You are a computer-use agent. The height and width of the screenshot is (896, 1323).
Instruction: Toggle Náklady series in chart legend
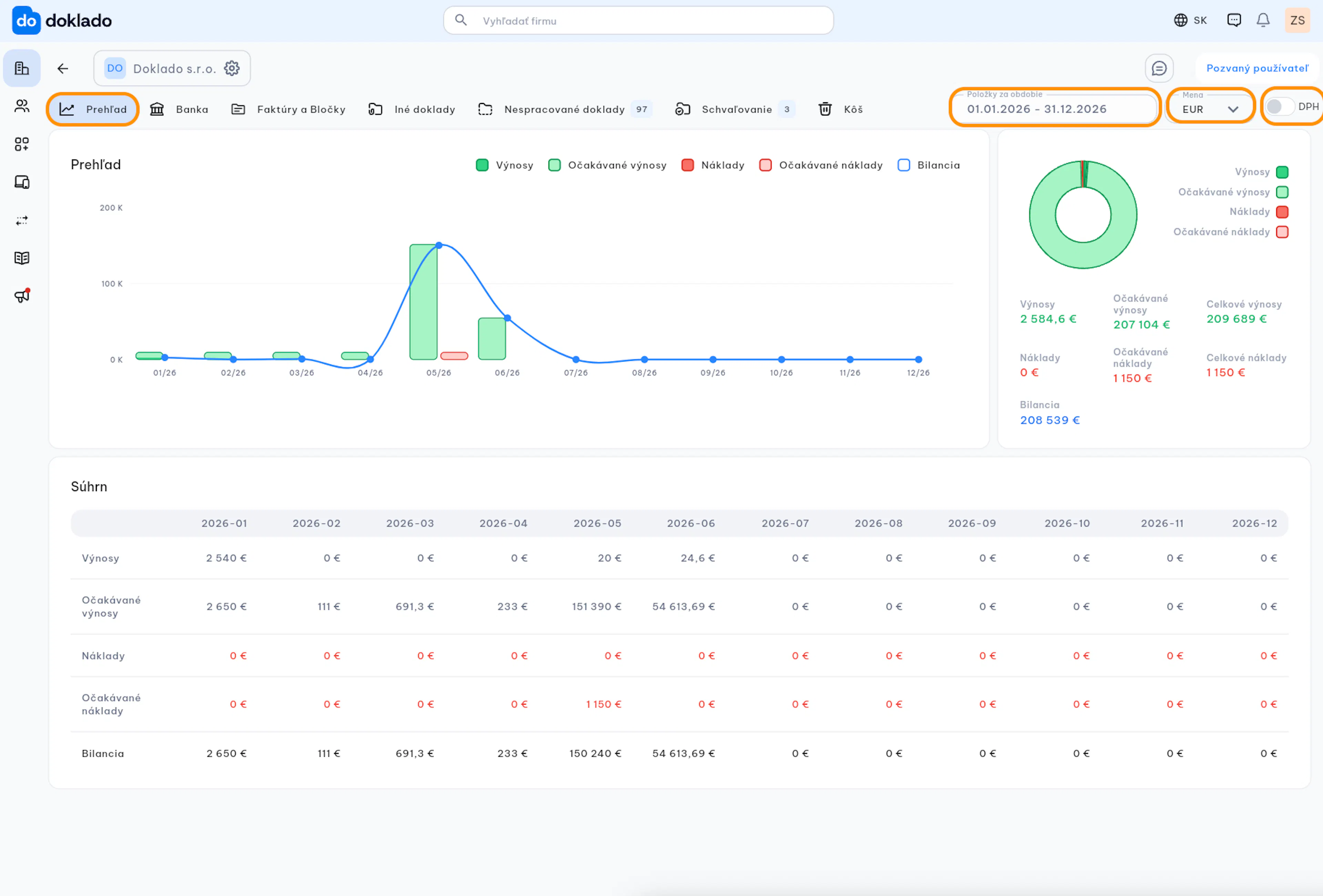[713, 165]
